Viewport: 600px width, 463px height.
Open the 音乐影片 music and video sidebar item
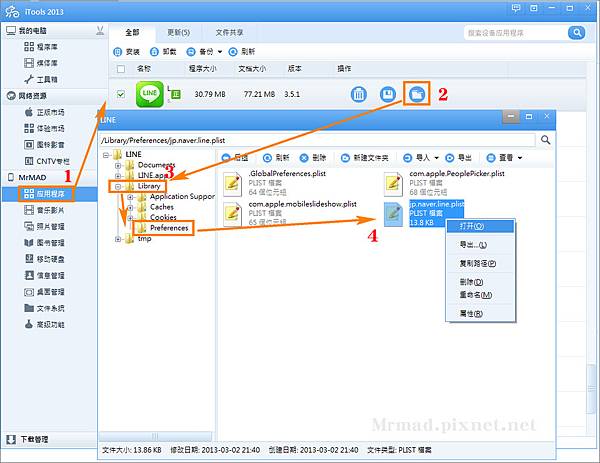[x=44, y=210]
